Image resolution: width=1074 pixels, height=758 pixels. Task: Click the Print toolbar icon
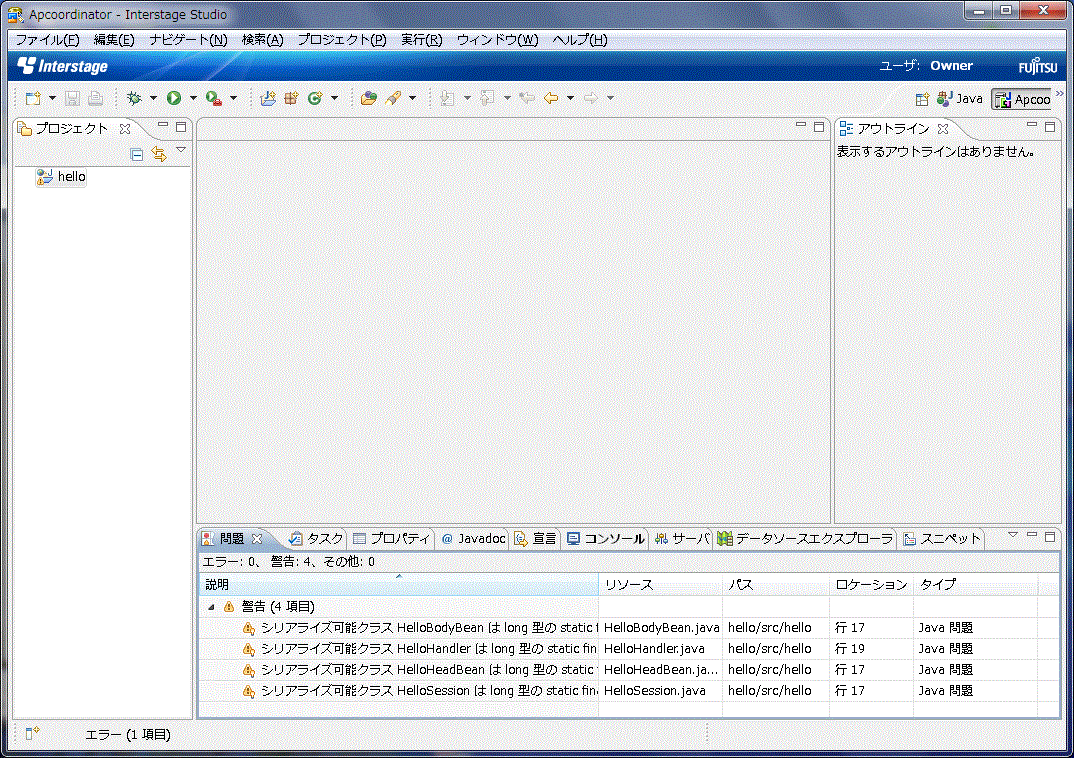click(x=95, y=99)
